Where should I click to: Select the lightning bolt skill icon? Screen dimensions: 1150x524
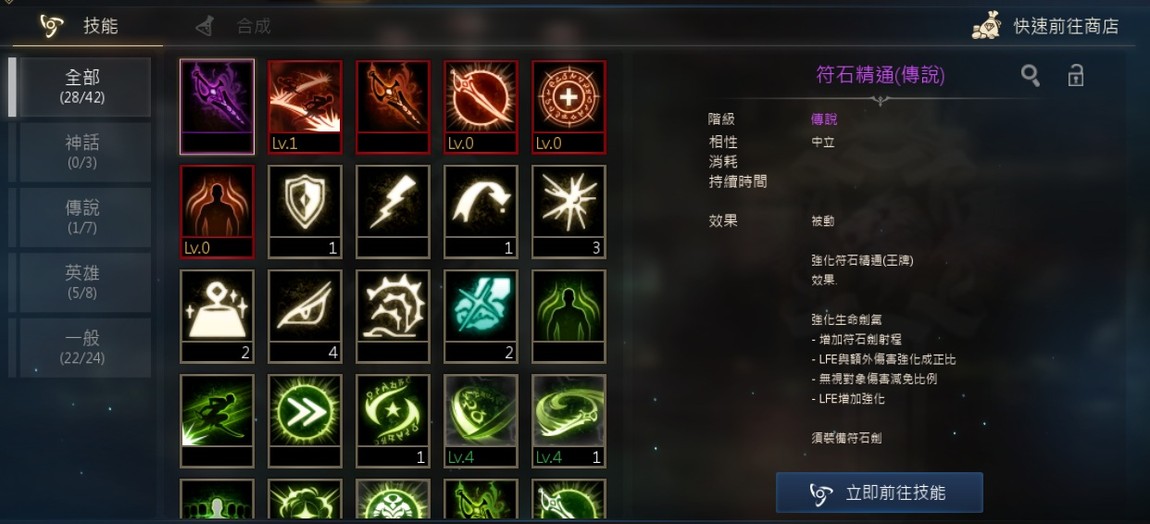(x=393, y=212)
